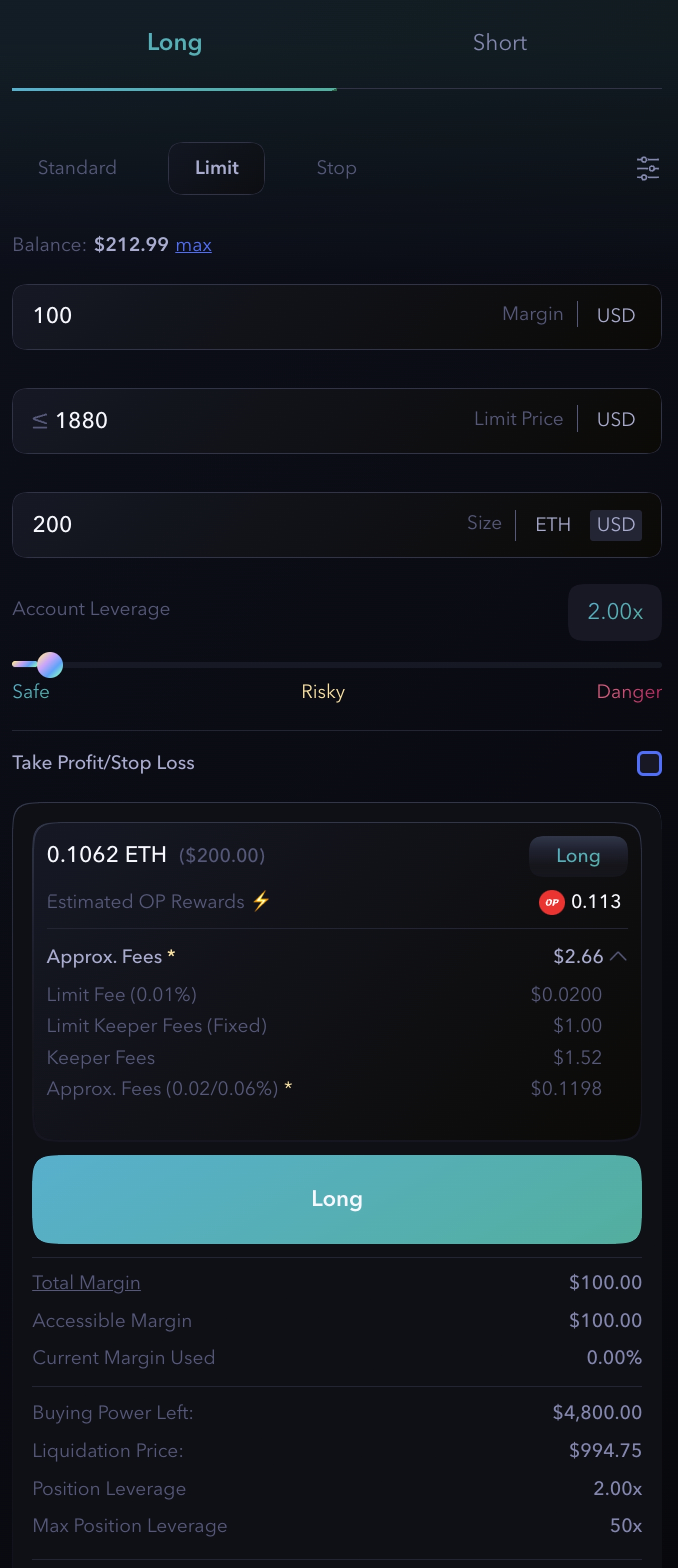Screen dimensions: 678x1568
Task: Select the Limit order type
Action: (216, 168)
